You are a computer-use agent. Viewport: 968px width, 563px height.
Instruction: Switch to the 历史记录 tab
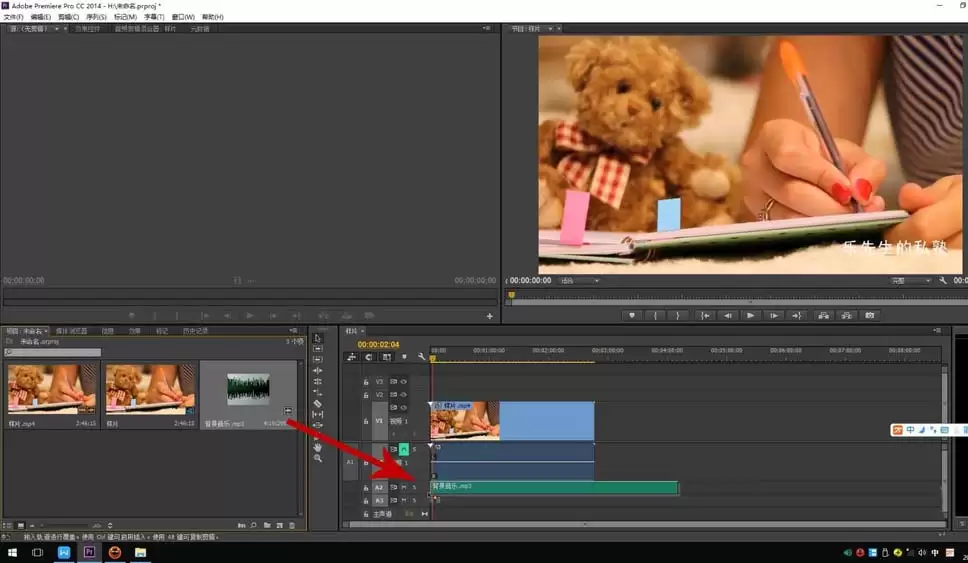pyautogui.click(x=195, y=331)
